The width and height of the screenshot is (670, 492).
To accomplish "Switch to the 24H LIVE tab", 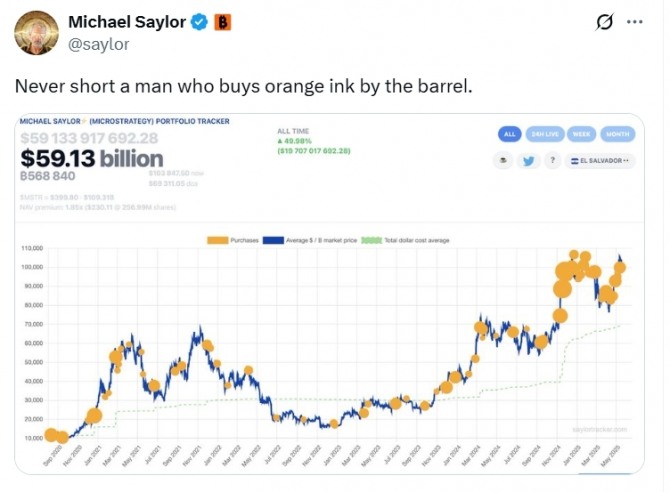I will pos(545,134).
